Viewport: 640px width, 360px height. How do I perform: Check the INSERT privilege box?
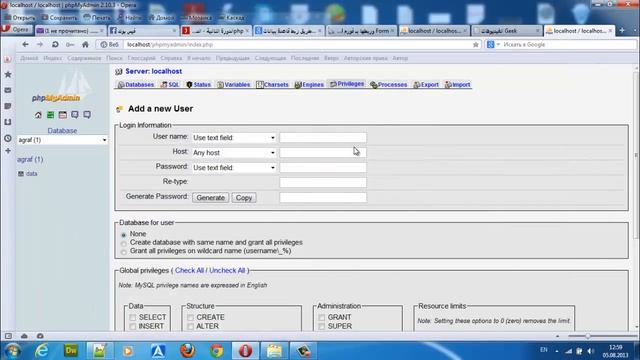[133, 327]
